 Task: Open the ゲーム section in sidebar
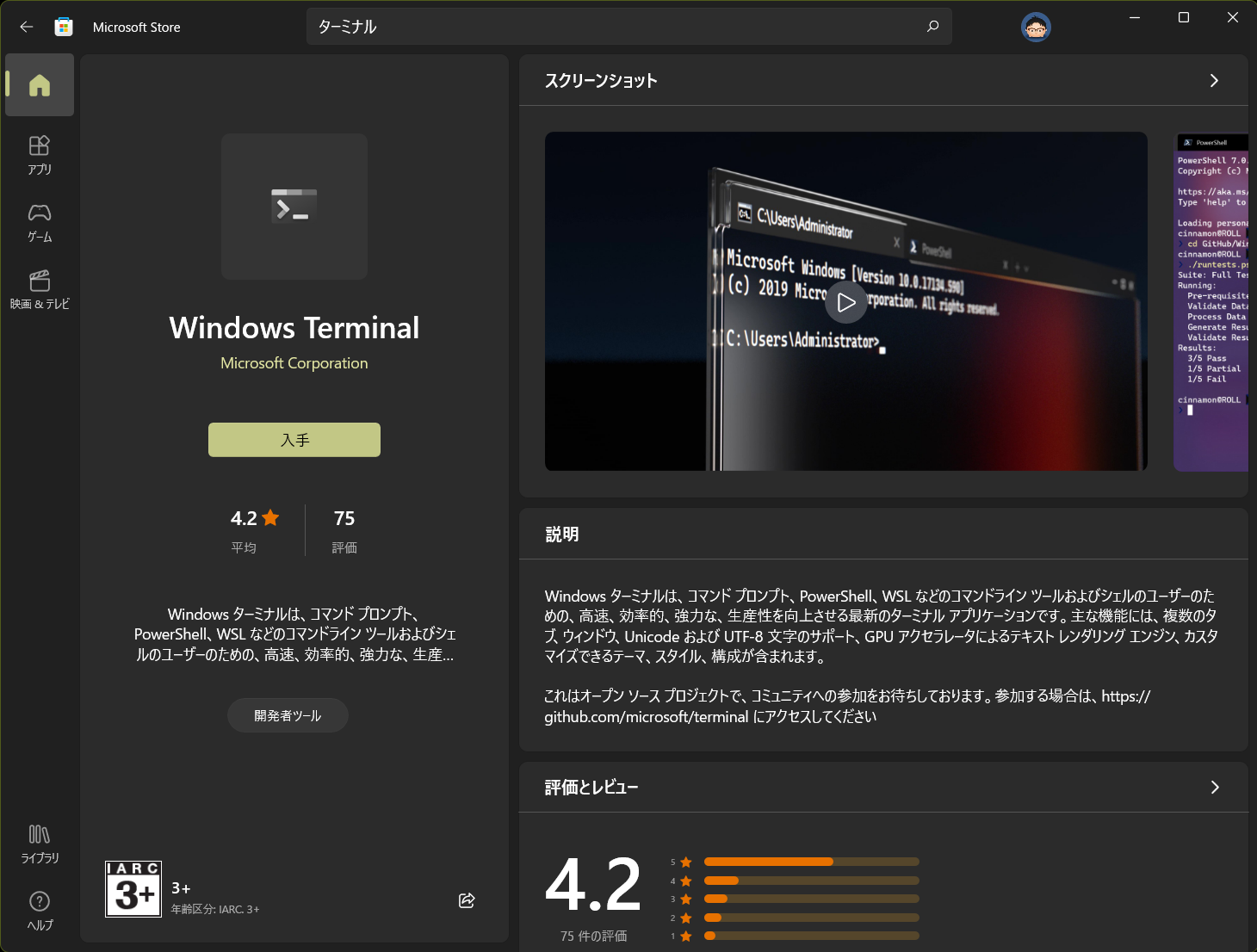[x=40, y=222]
